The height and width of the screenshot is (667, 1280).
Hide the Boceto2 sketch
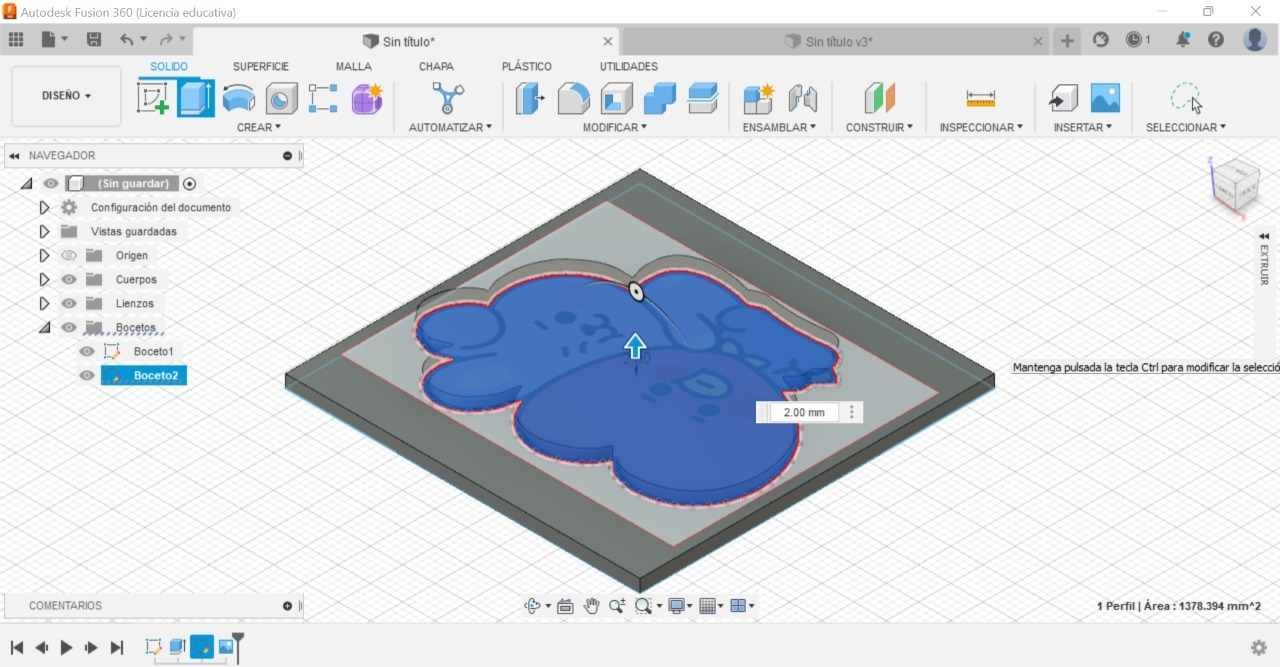pos(87,376)
